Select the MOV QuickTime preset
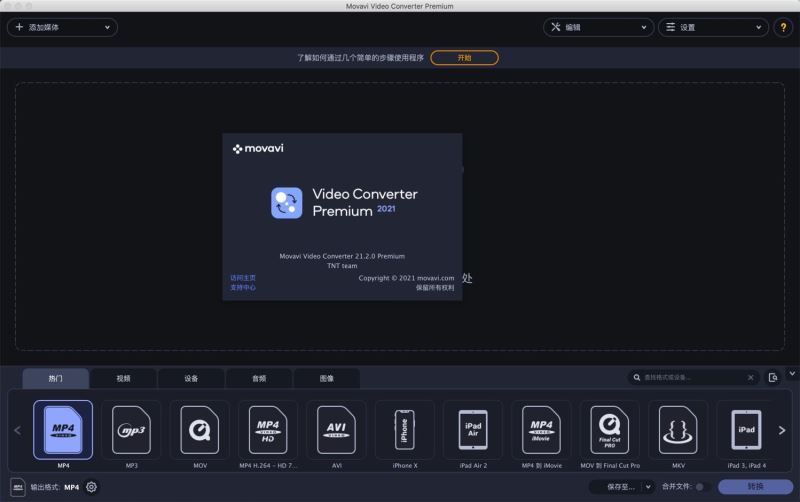800x502 pixels. click(x=200, y=430)
